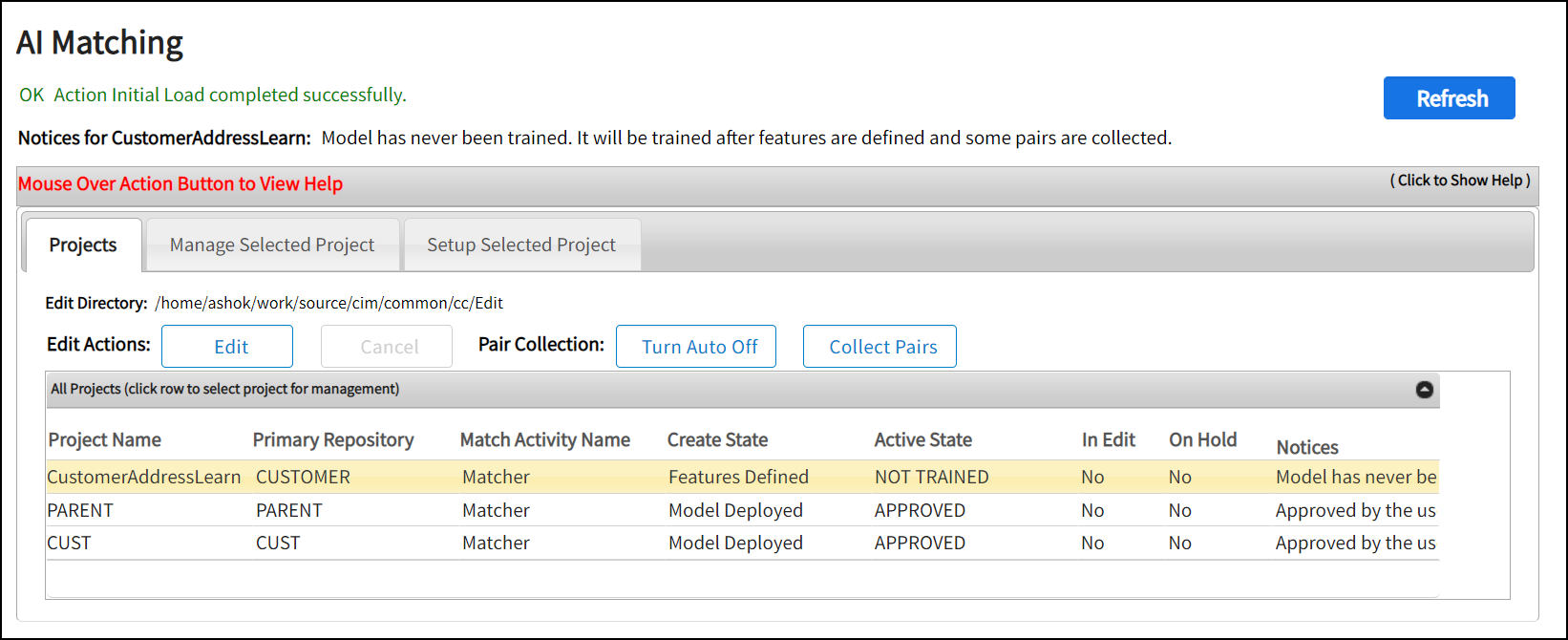The image size is (1568, 640).
Task: Click the Cancel edit button
Action: pyautogui.click(x=387, y=347)
